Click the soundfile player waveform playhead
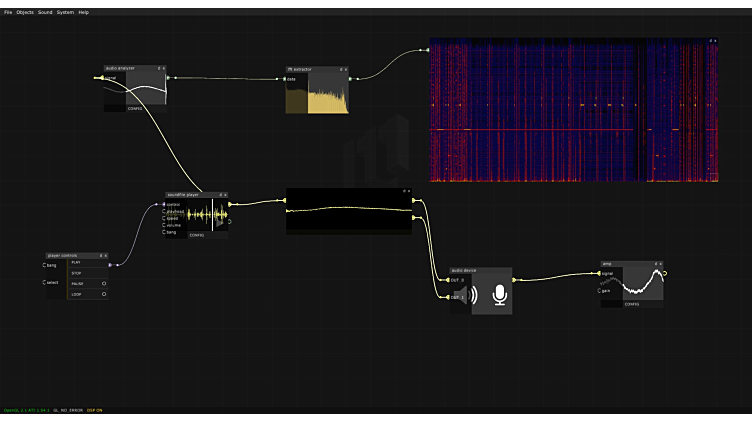Image resolution: width=752 pixels, height=423 pixels. [x=212, y=214]
